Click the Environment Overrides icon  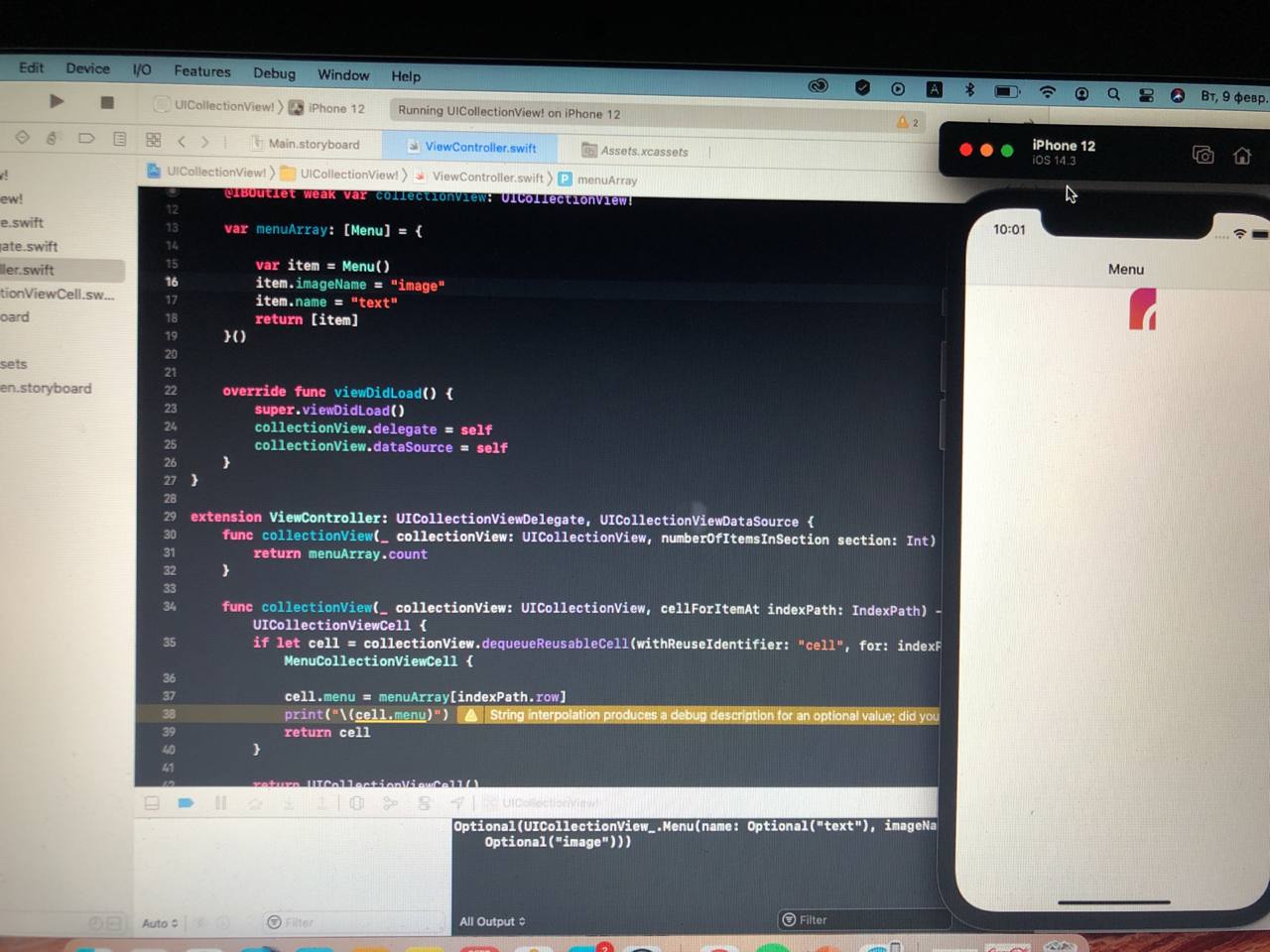(x=425, y=803)
